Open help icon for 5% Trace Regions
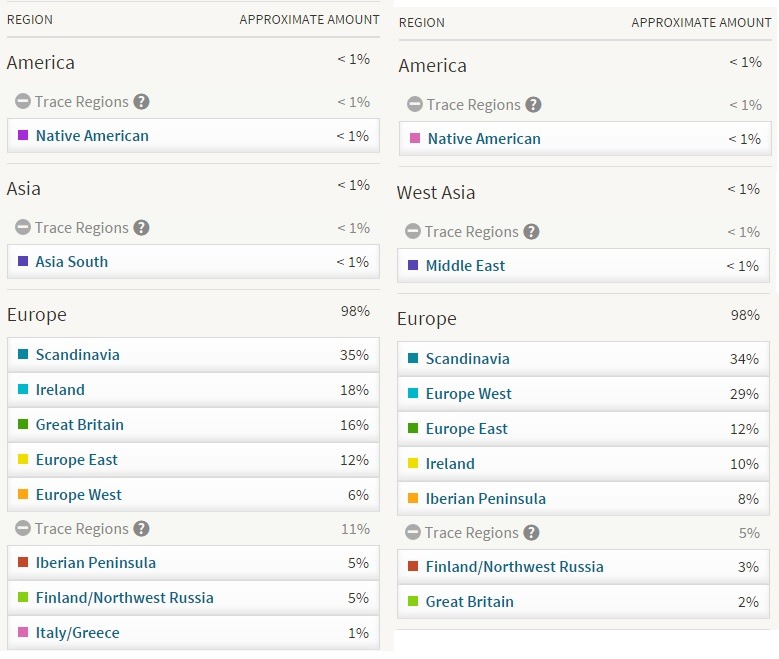 click(x=532, y=533)
